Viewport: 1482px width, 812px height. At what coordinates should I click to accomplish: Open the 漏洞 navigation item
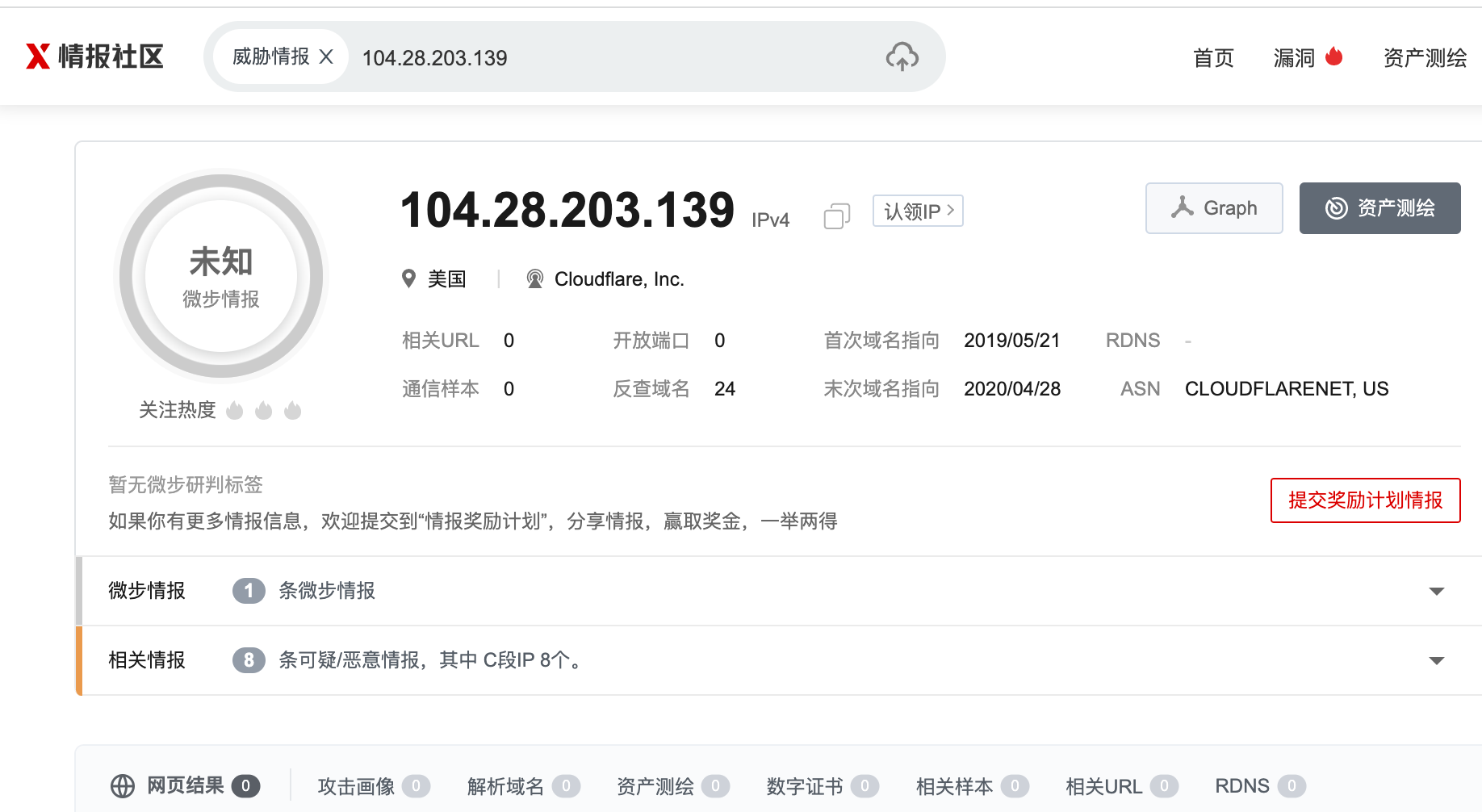click(x=1294, y=58)
